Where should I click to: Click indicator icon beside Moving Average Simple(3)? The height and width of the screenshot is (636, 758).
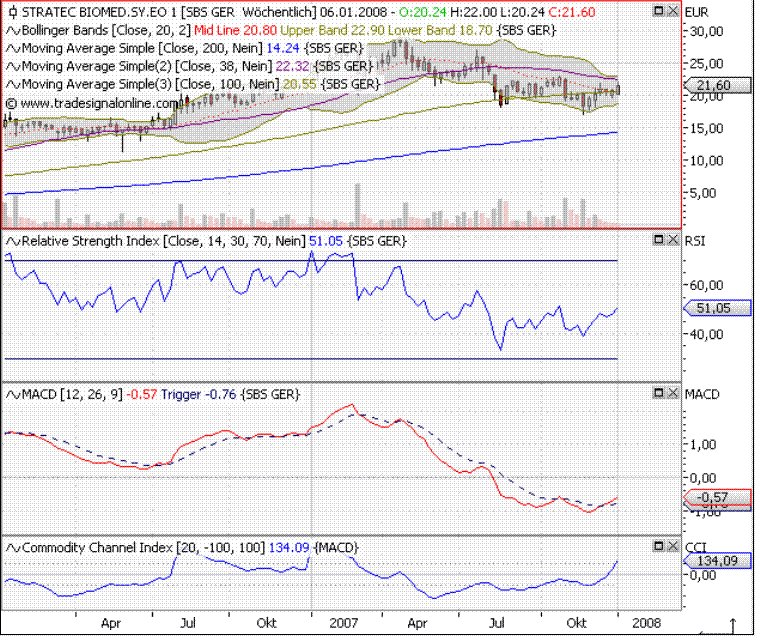(x=13, y=84)
